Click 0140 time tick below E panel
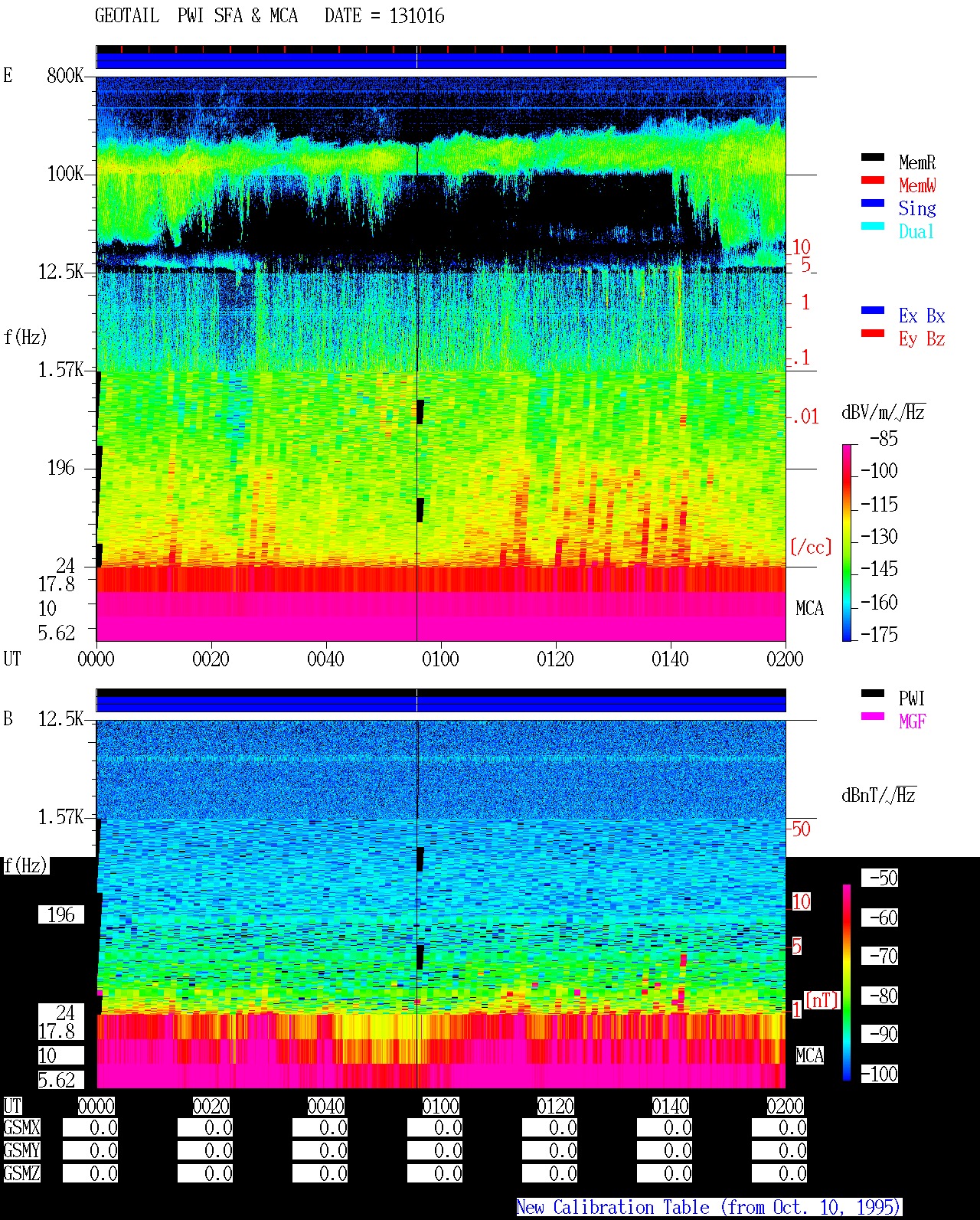The height and width of the screenshot is (1220, 980). (670, 659)
